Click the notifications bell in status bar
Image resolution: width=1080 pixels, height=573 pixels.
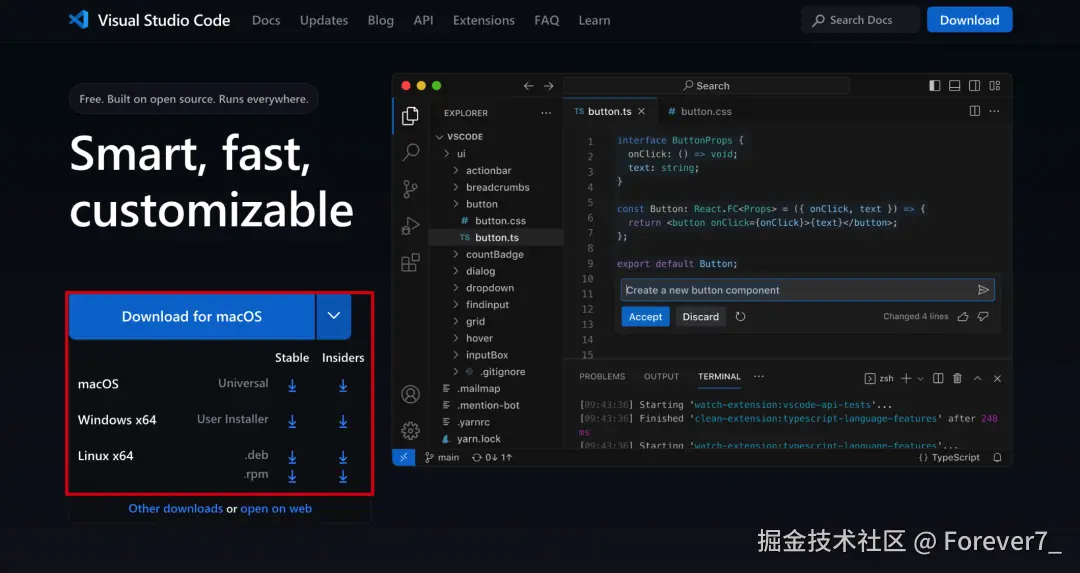point(997,457)
